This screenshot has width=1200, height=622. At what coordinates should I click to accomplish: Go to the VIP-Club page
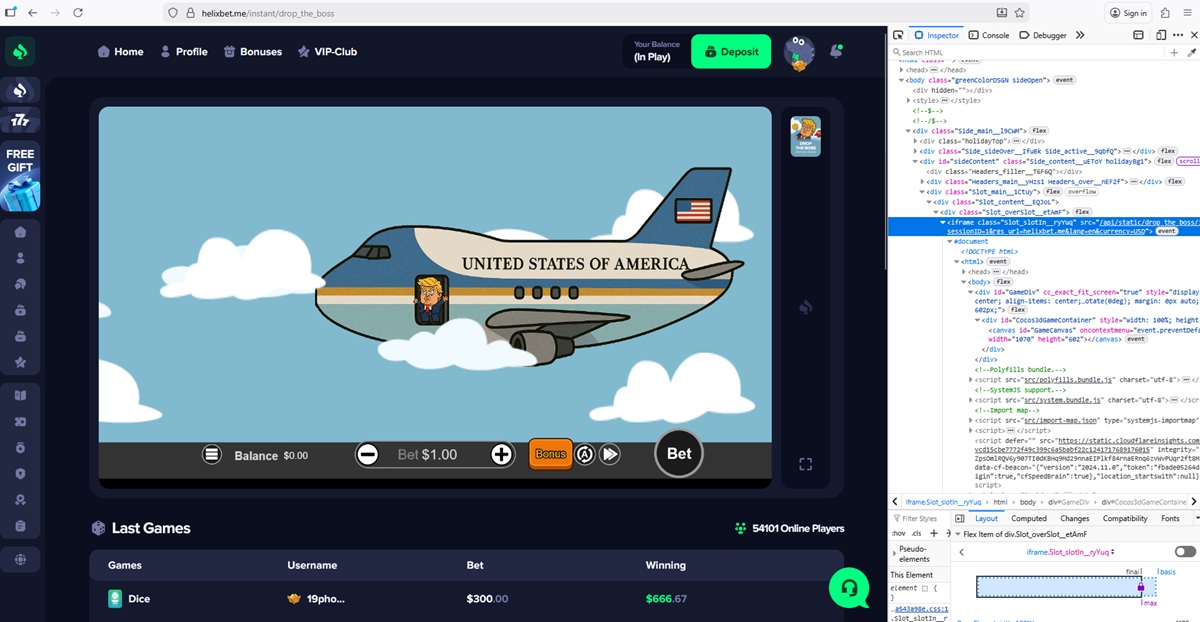(x=327, y=52)
